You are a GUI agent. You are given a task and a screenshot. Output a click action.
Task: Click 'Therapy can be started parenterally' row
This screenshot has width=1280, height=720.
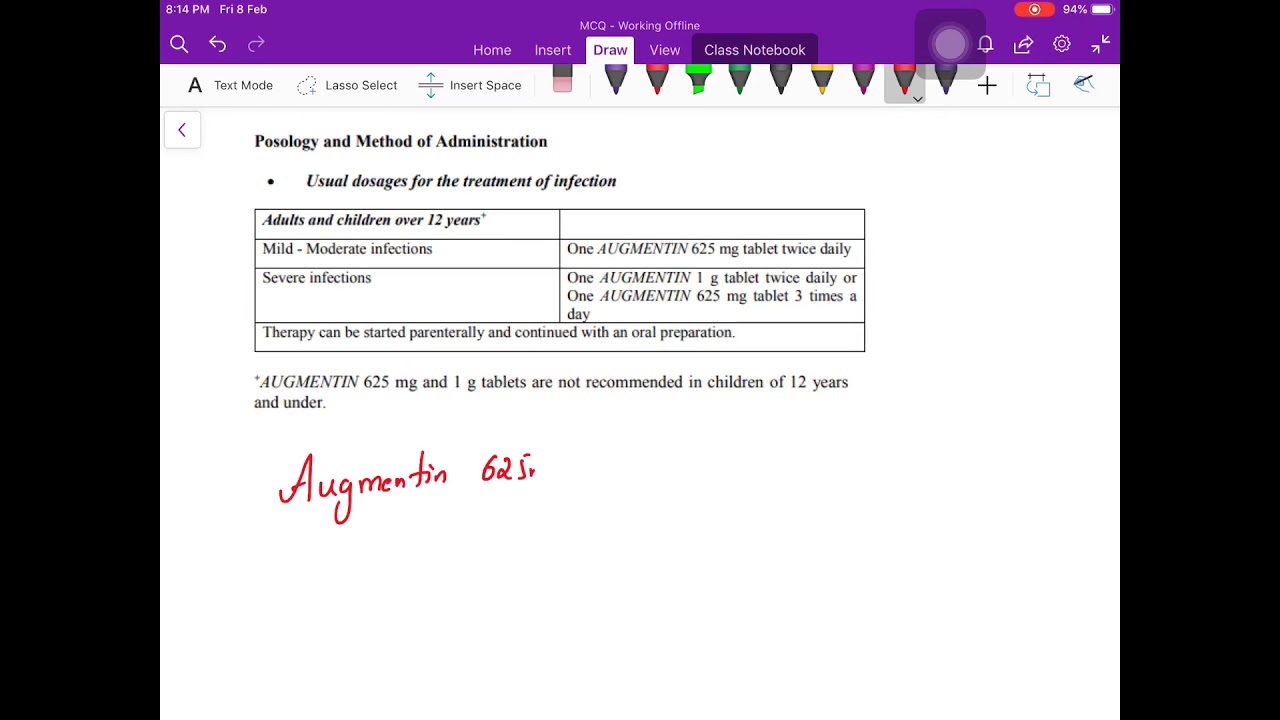tap(559, 335)
